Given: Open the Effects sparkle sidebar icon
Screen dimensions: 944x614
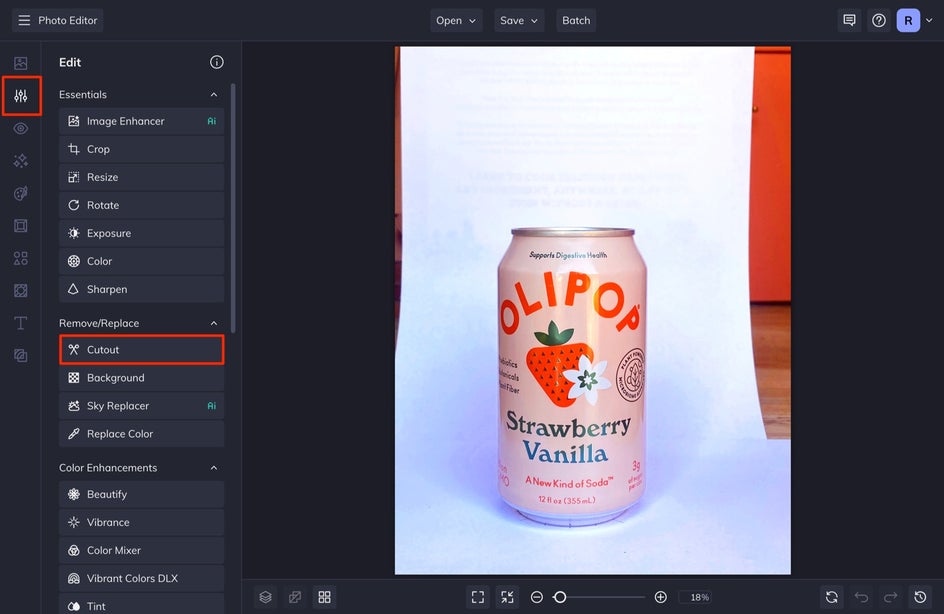Looking at the screenshot, I should click(20, 161).
